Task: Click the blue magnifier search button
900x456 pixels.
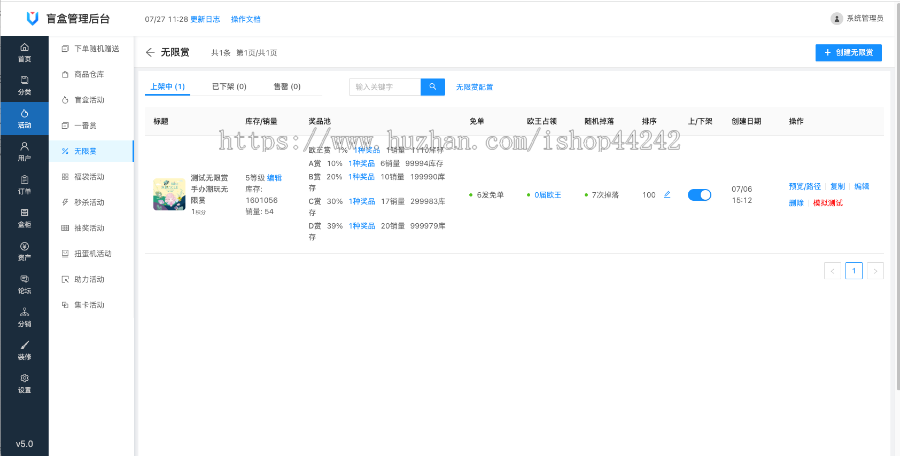Action: (x=433, y=87)
